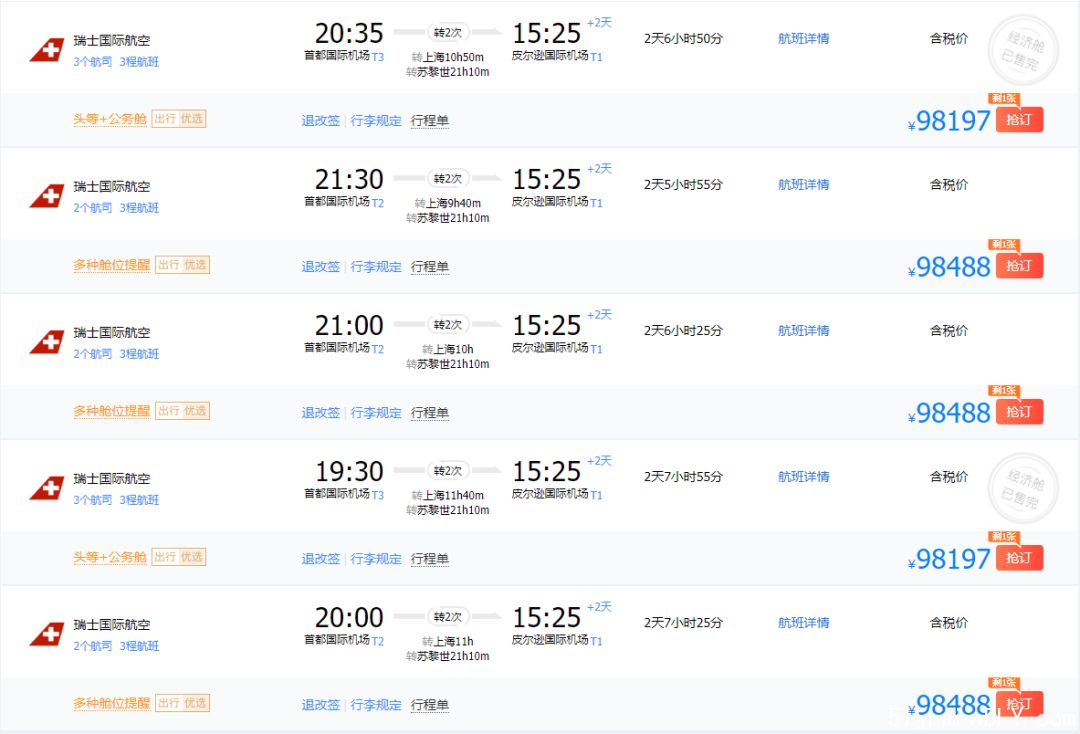Expand 头等+公务舱 cabin option of 20:35 flight
Image resolution: width=1080 pixels, height=734 pixels.
tap(110, 119)
